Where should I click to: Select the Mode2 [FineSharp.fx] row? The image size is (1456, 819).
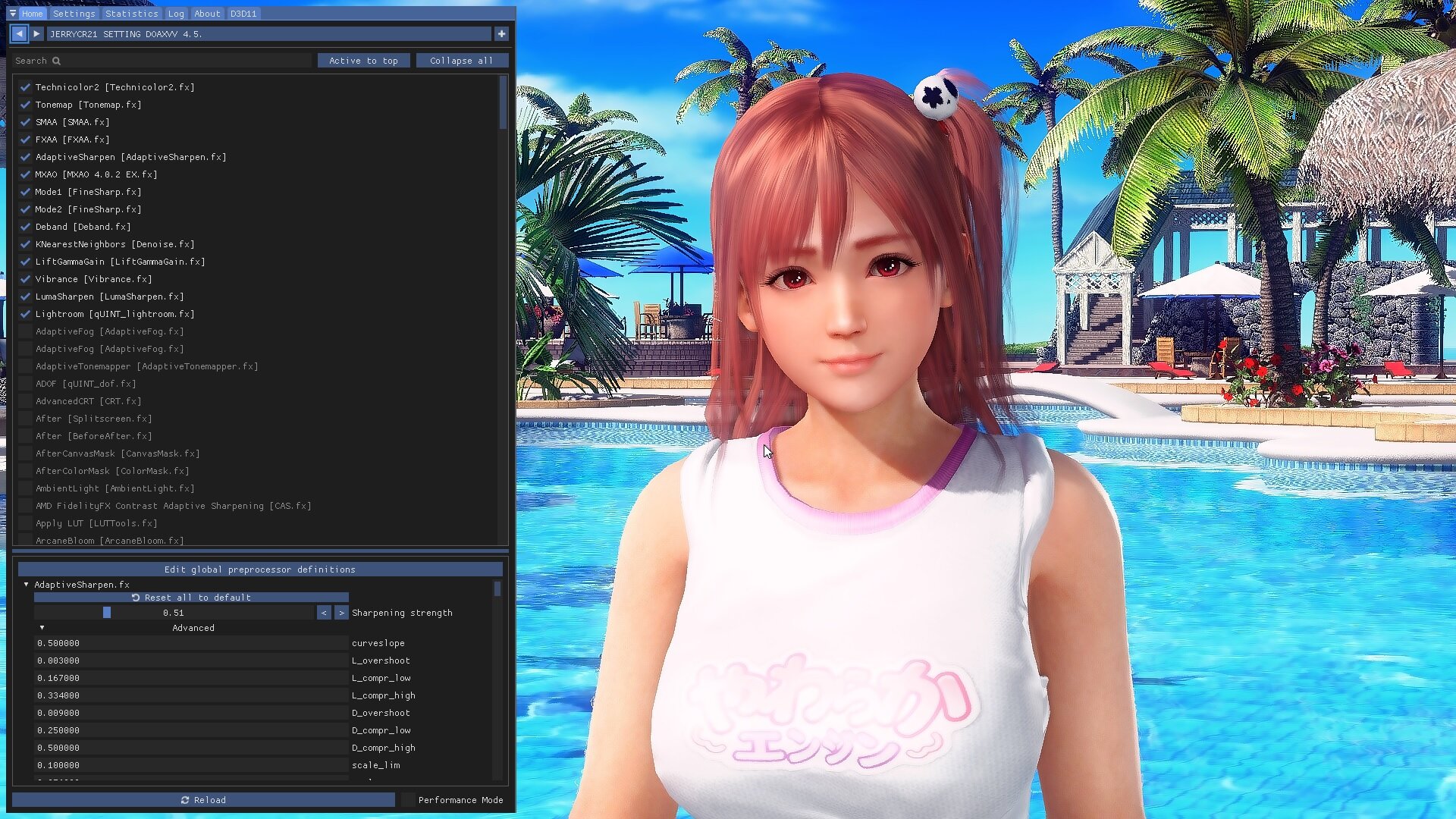point(88,209)
